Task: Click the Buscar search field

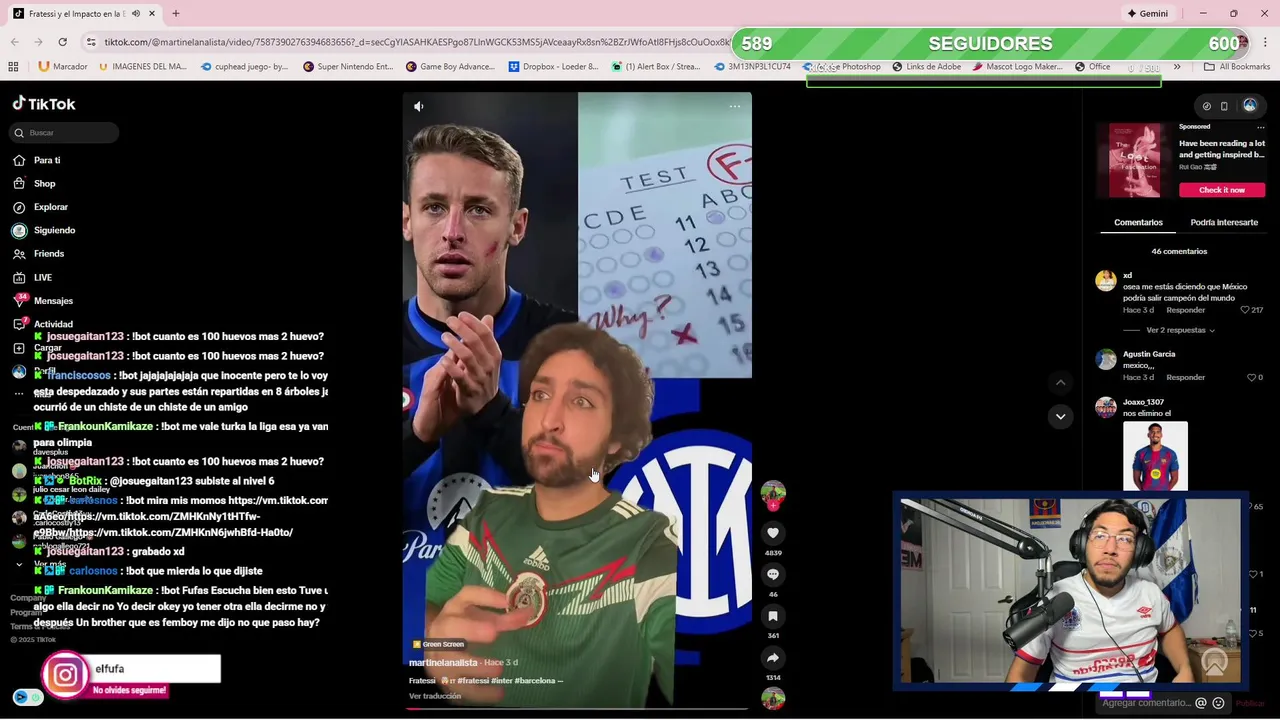Action: tap(65, 132)
